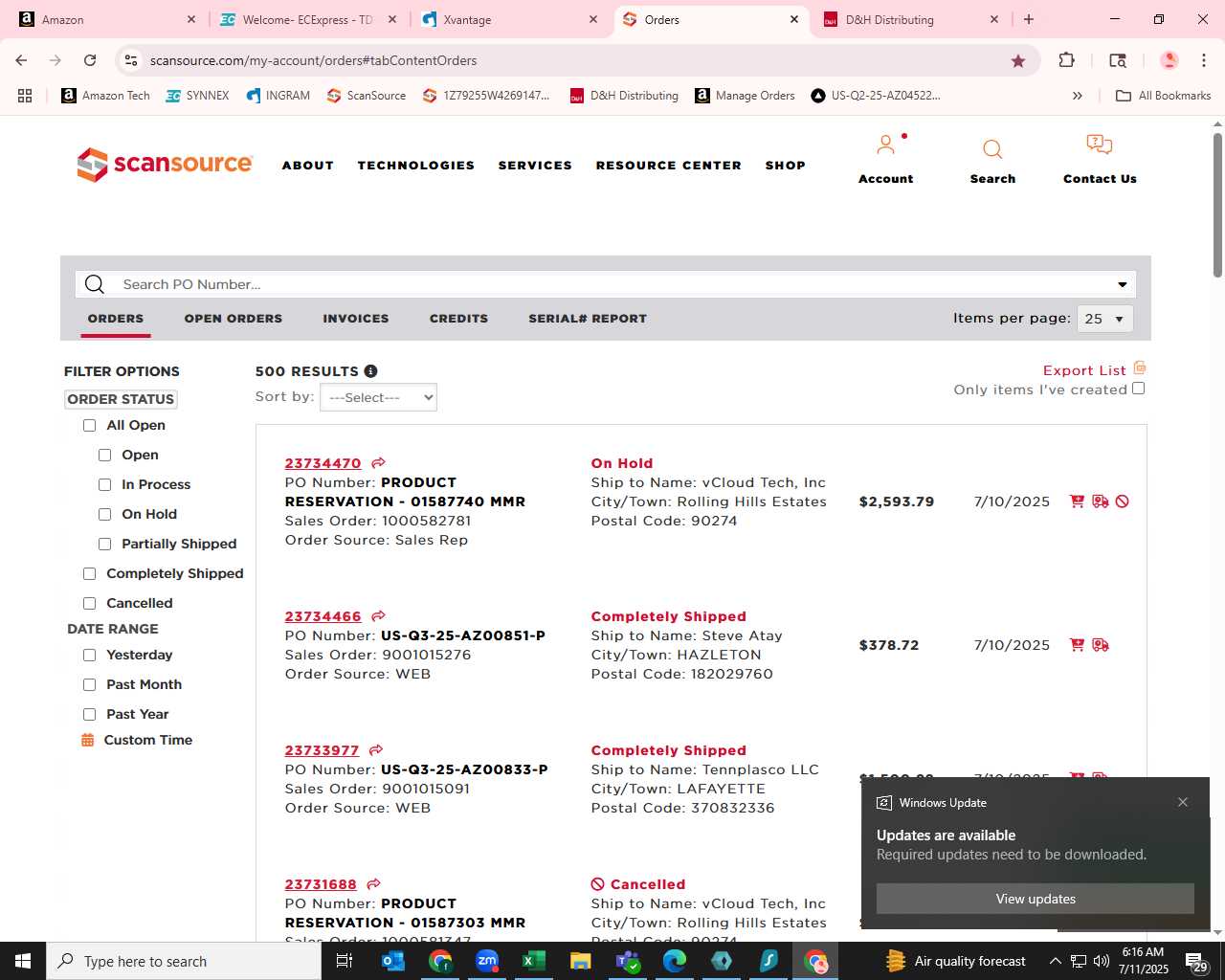This screenshot has height=980, width=1225.
Task: Check the Completely Shipped checkbox
Action: coord(89,573)
